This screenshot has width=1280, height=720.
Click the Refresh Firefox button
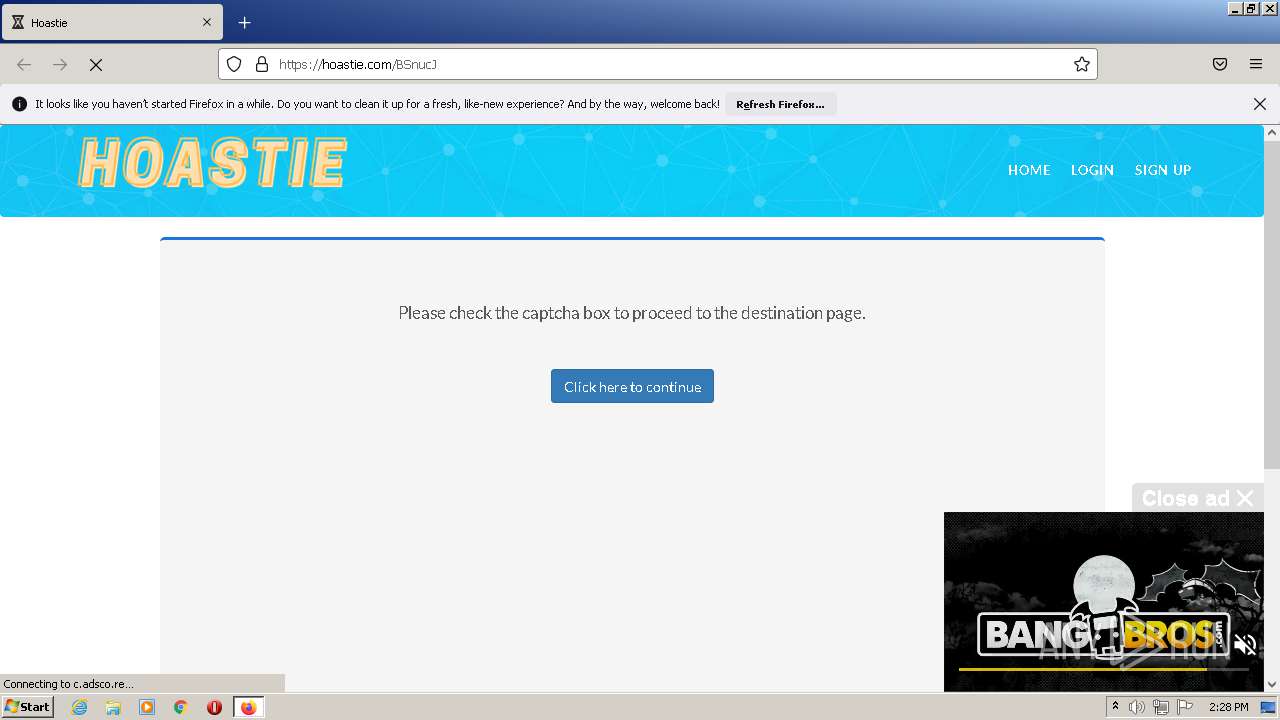tap(780, 104)
